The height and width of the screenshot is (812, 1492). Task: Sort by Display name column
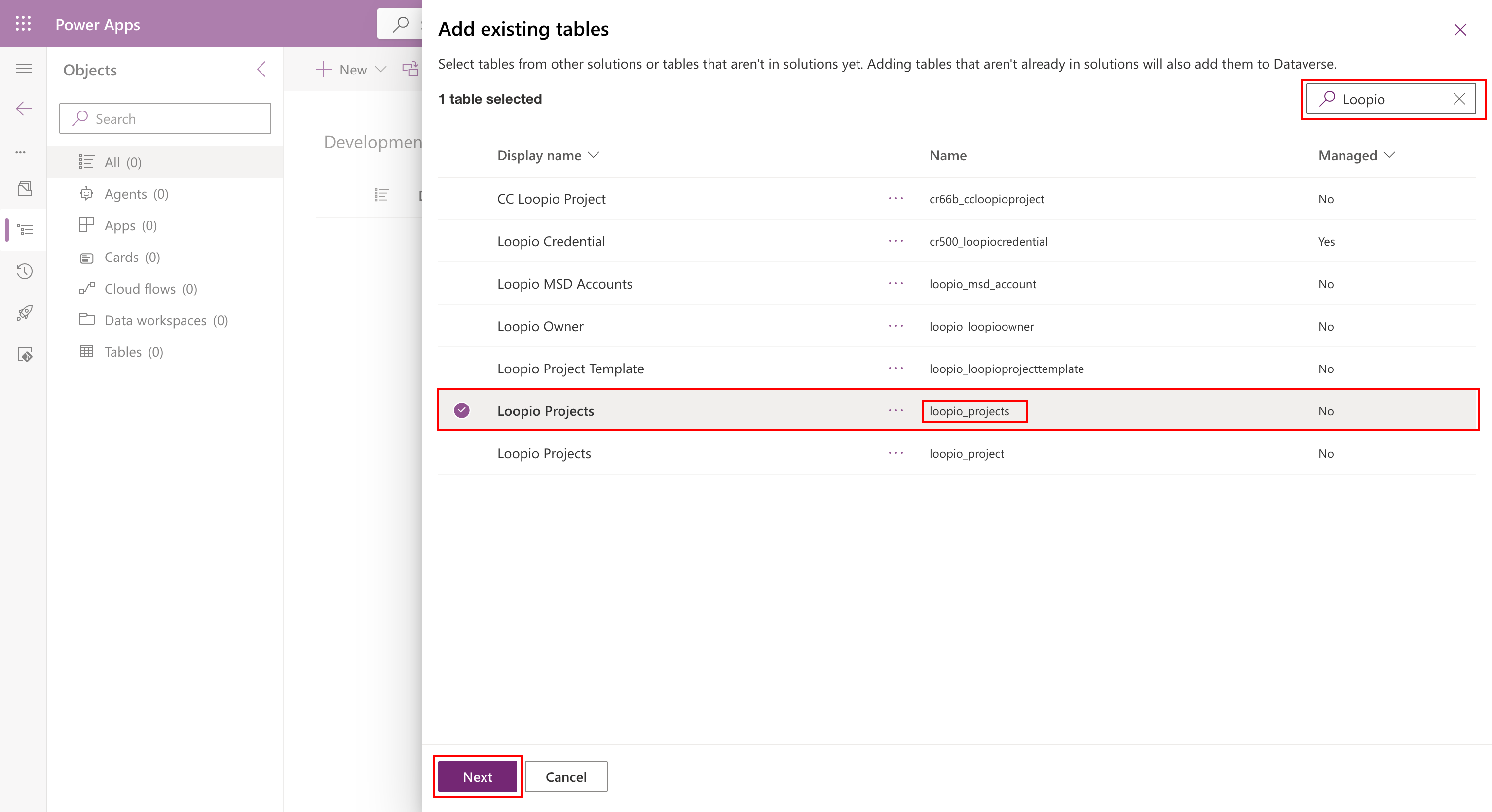tap(548, 155)
